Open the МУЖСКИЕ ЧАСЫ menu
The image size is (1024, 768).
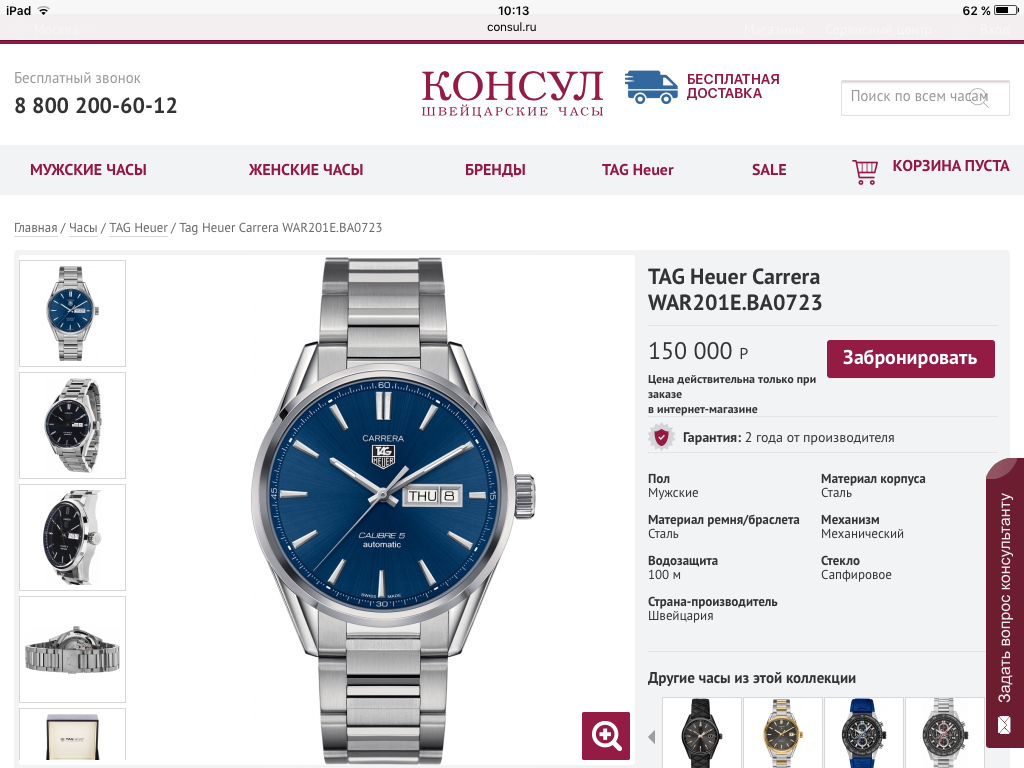click(x=88, y=170)
